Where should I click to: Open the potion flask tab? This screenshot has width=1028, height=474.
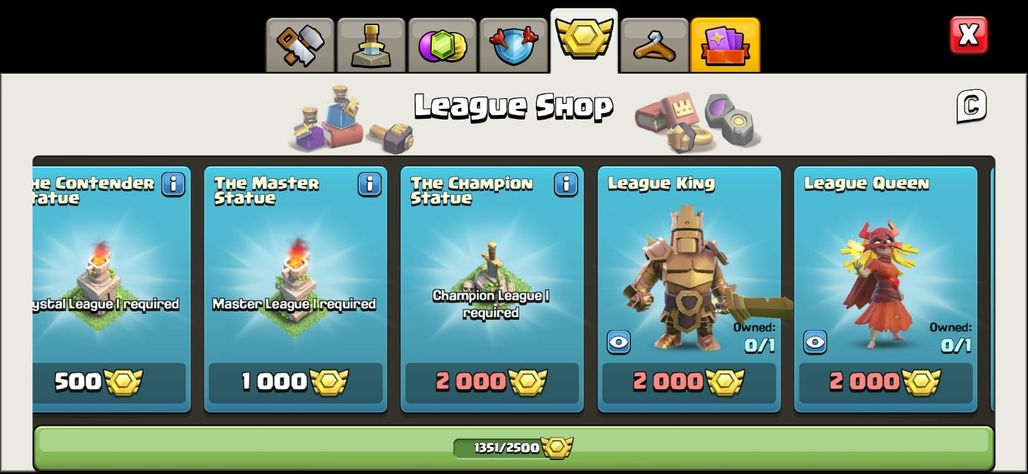click(x=372, y=45)
